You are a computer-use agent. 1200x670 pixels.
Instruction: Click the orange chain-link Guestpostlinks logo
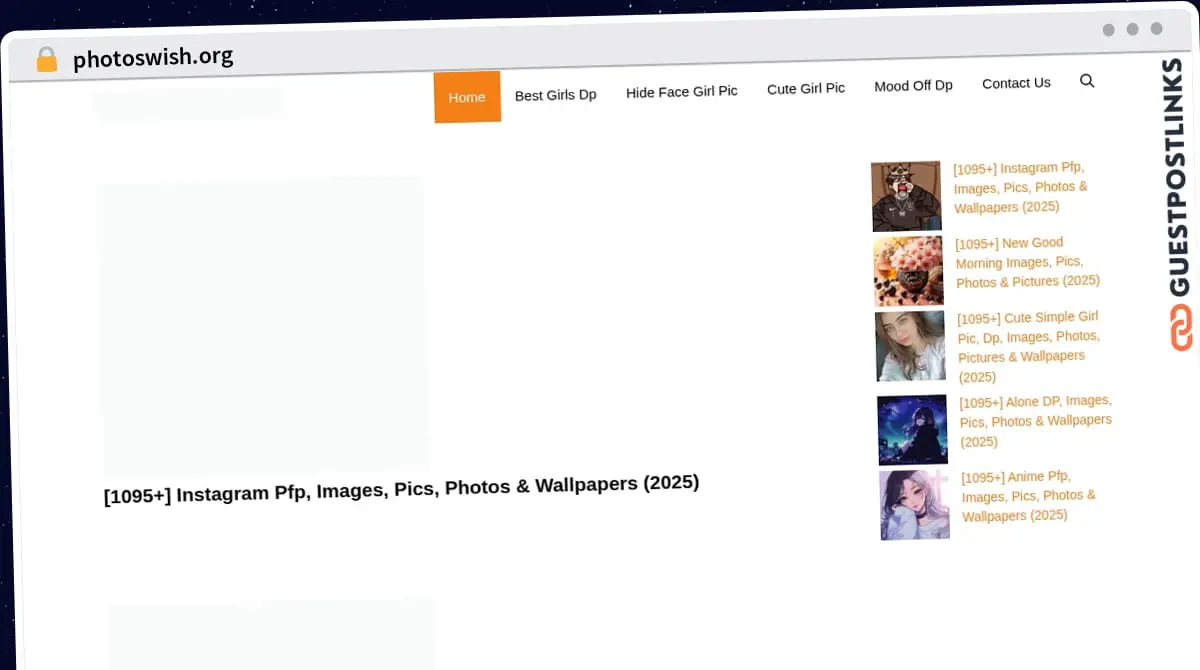1181,328
